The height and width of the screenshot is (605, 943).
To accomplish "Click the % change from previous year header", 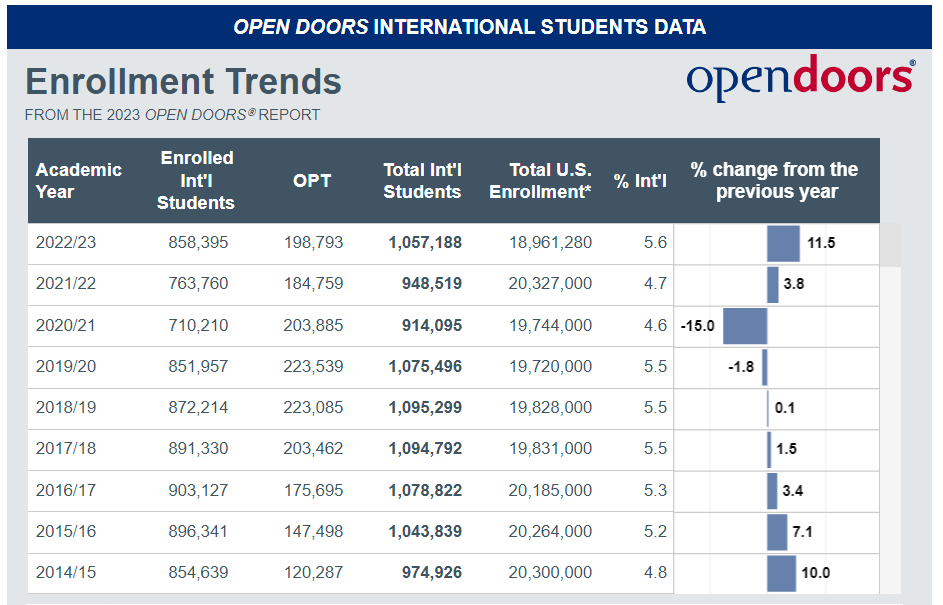I will [776, 181].
